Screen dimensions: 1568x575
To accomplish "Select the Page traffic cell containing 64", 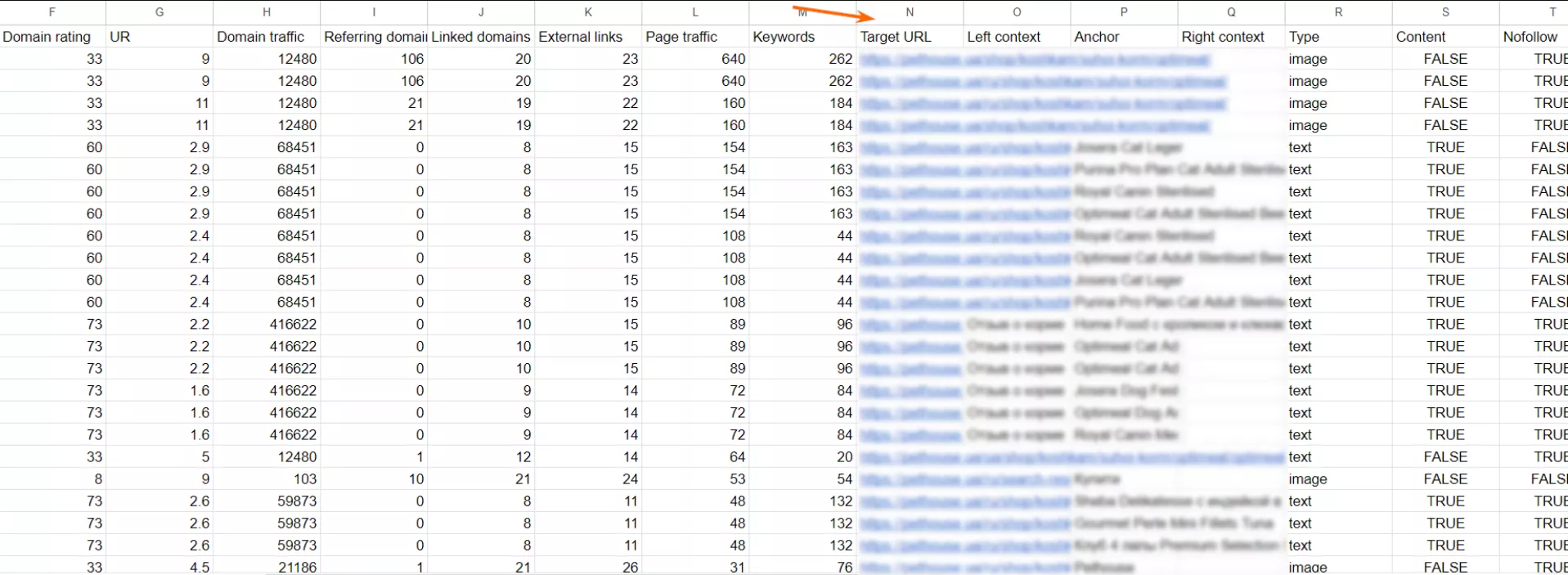I will pyautogui.click(x=695, y=457).
